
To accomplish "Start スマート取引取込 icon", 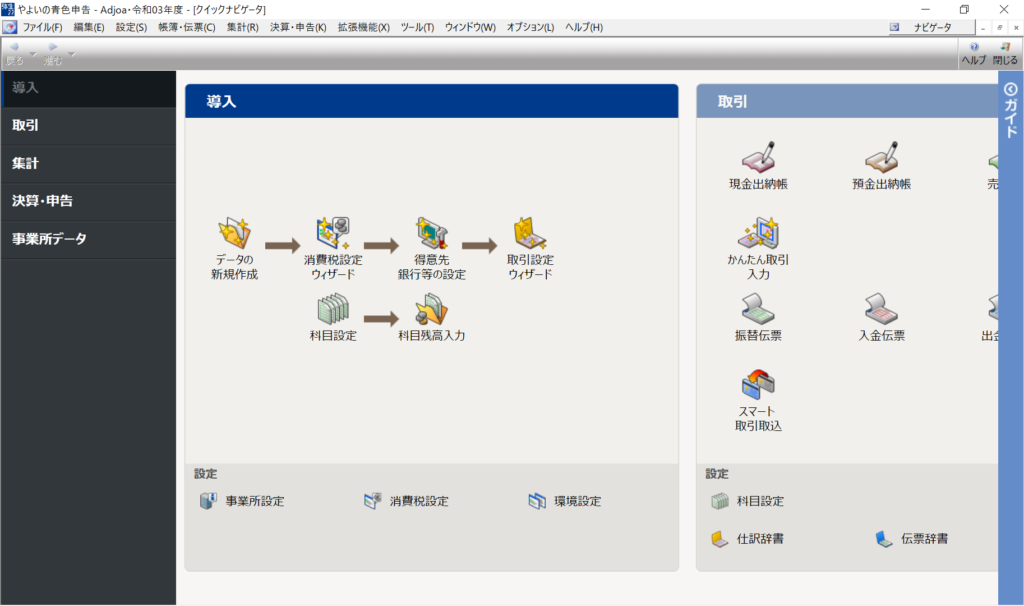I will click(x=758, y=386).
